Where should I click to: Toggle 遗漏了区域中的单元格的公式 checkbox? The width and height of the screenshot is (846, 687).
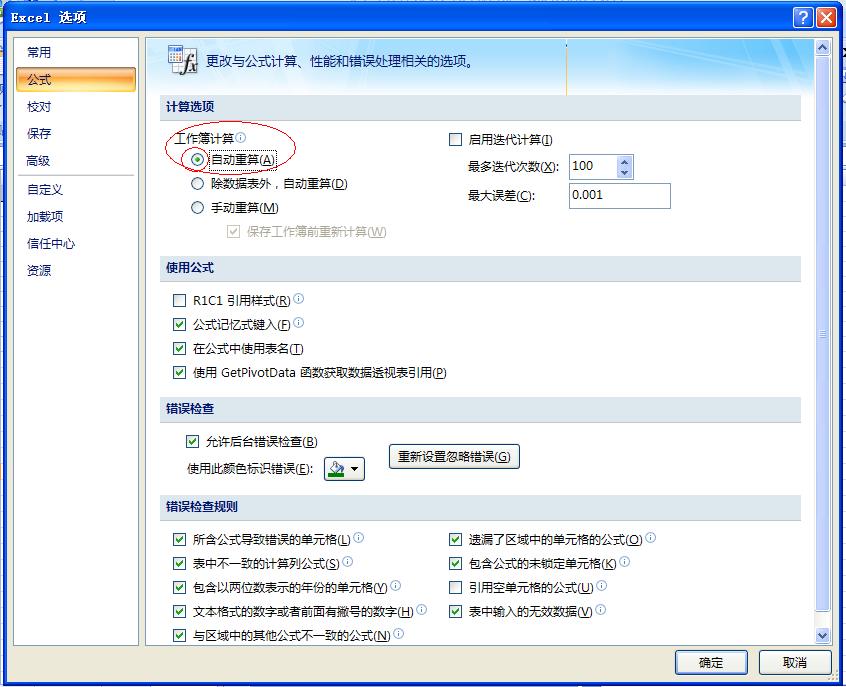click(455, 539)
